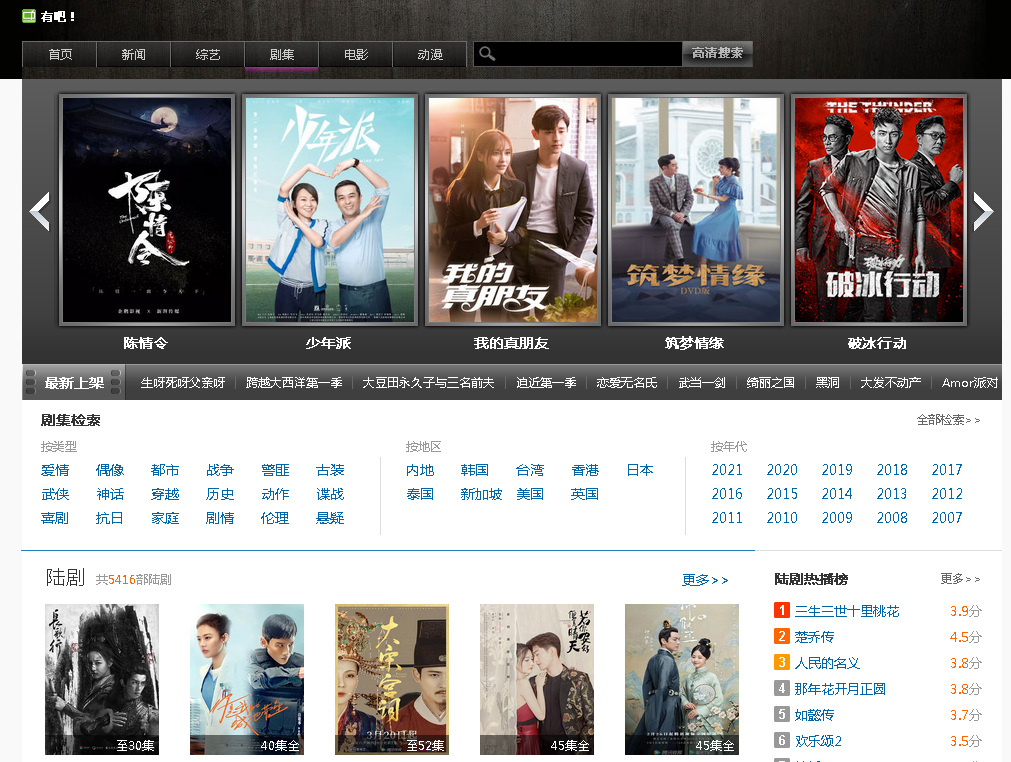Filter by year 2010
This screenshot has width=1011, height=762.
tap(782, 518)
